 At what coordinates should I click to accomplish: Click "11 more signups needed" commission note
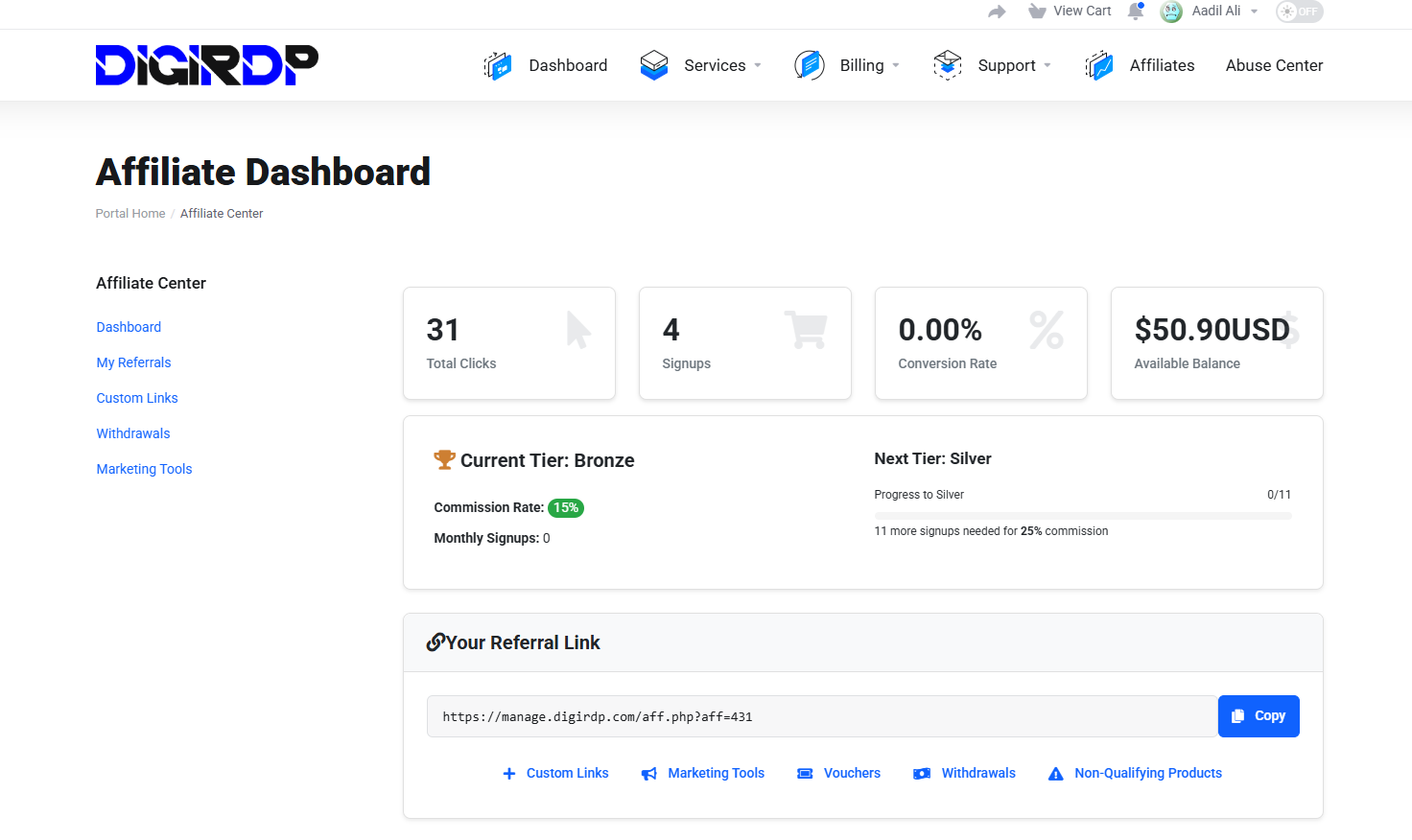pyautogui.click(x=991, y=531)
